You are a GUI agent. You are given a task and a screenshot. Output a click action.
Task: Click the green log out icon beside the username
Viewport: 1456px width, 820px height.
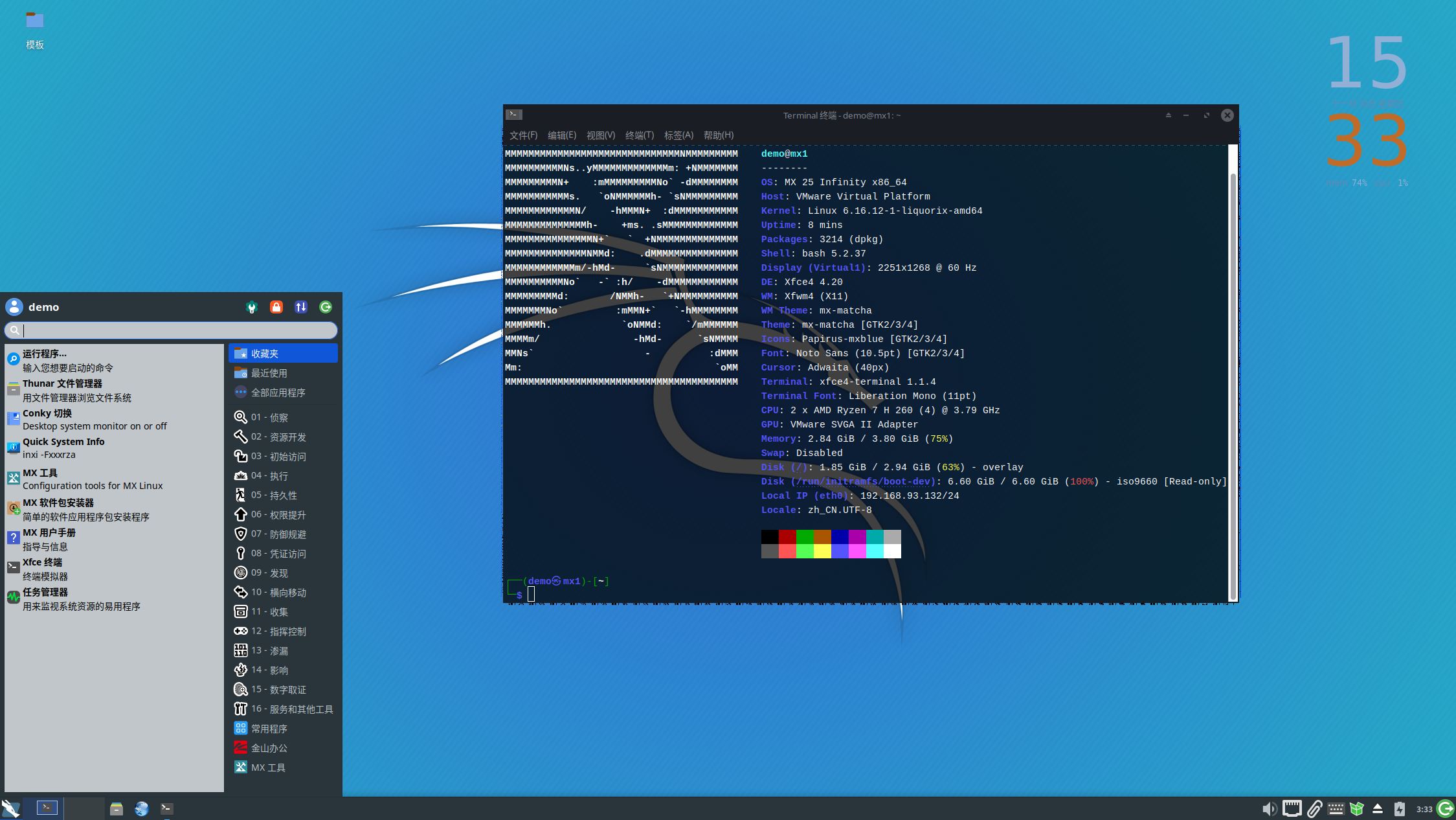pyautogui.click(x=326, y=307)
